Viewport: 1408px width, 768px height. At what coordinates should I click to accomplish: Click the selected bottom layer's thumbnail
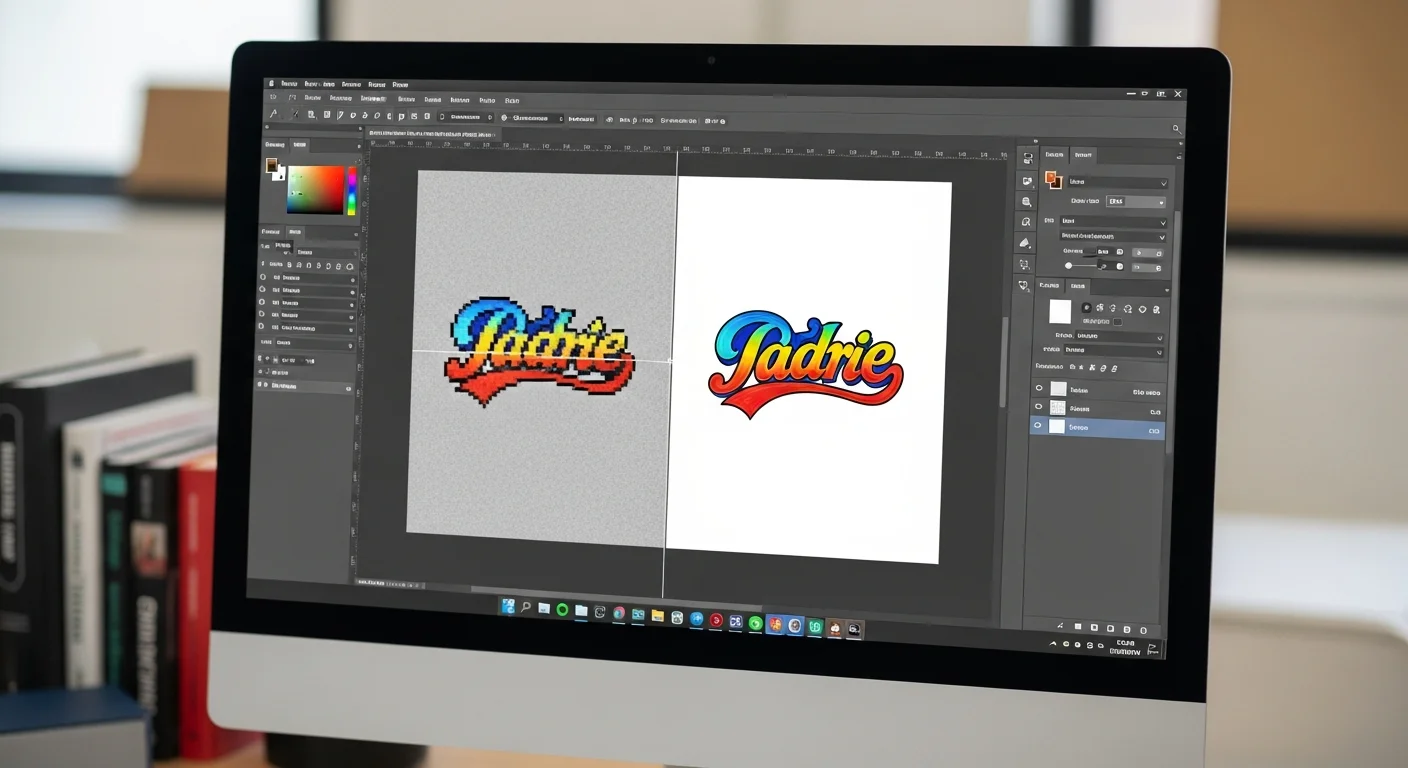click(1058, 425)
